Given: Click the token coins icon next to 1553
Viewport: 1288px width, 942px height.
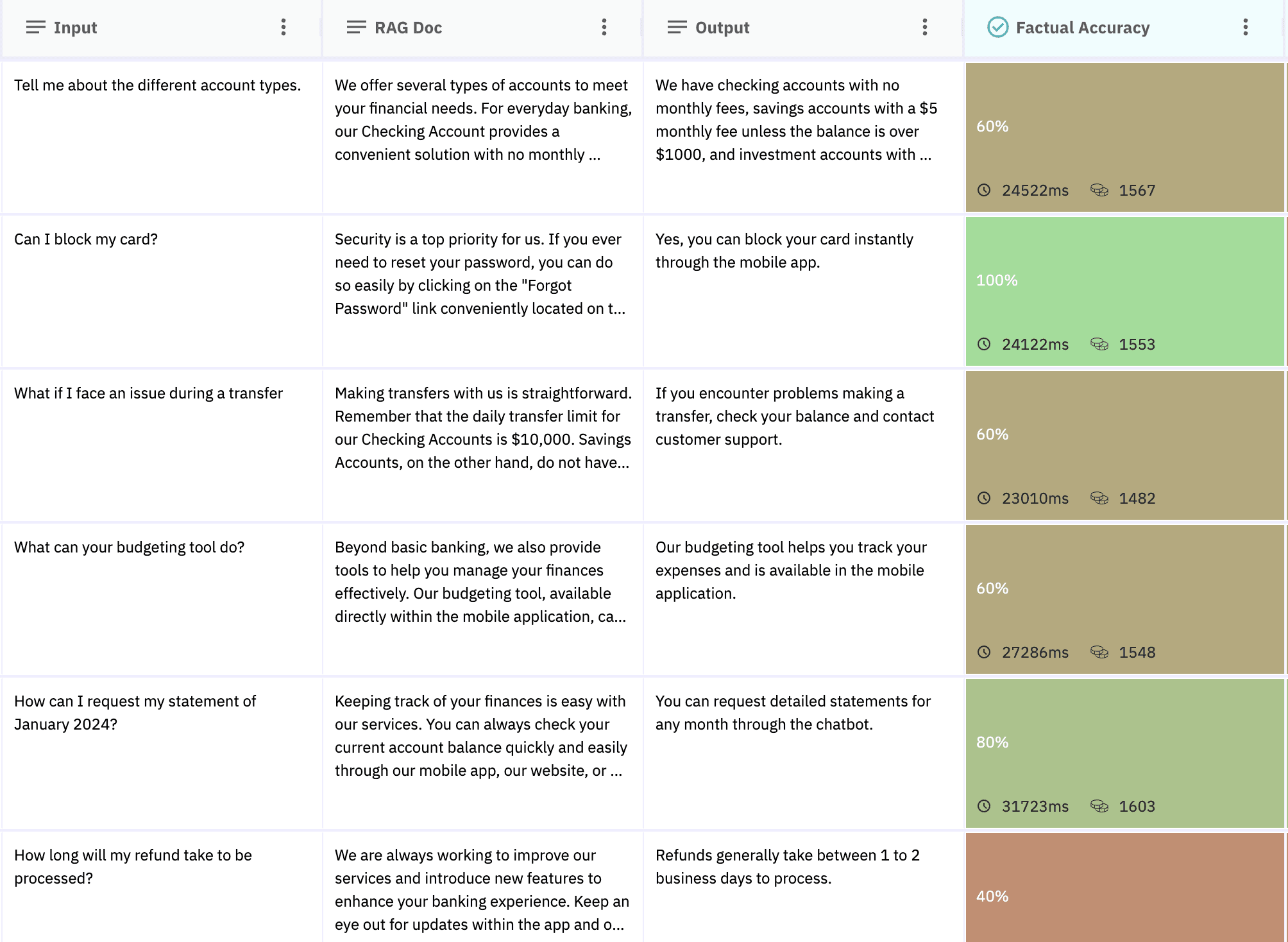Looking at the screenshot, I should 1099,344.
